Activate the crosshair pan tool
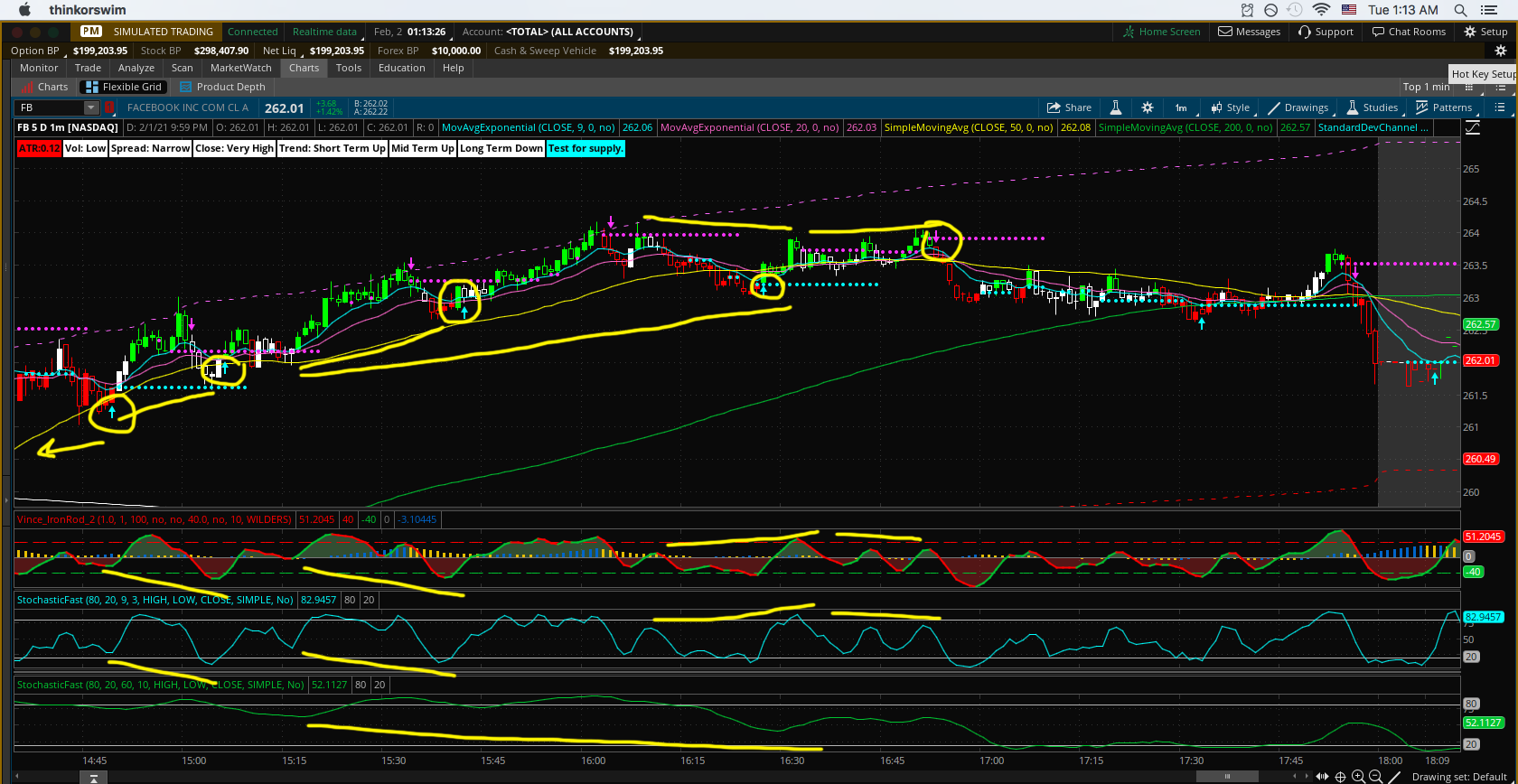The width and height of the screenshot is (1518, 784). tap(1341, 777)
